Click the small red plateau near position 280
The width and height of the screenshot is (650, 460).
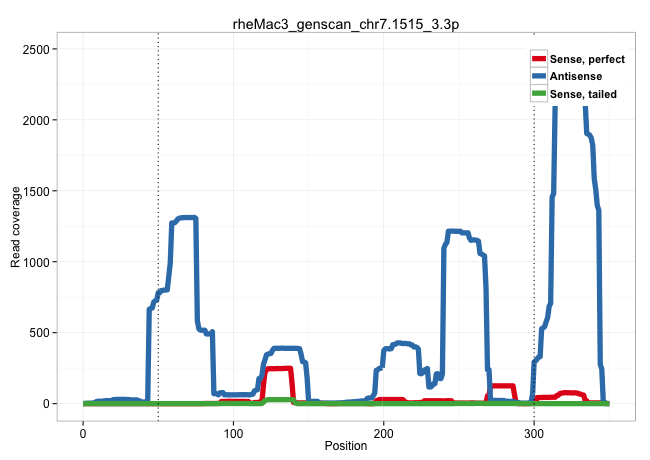(x=503, y=386)
